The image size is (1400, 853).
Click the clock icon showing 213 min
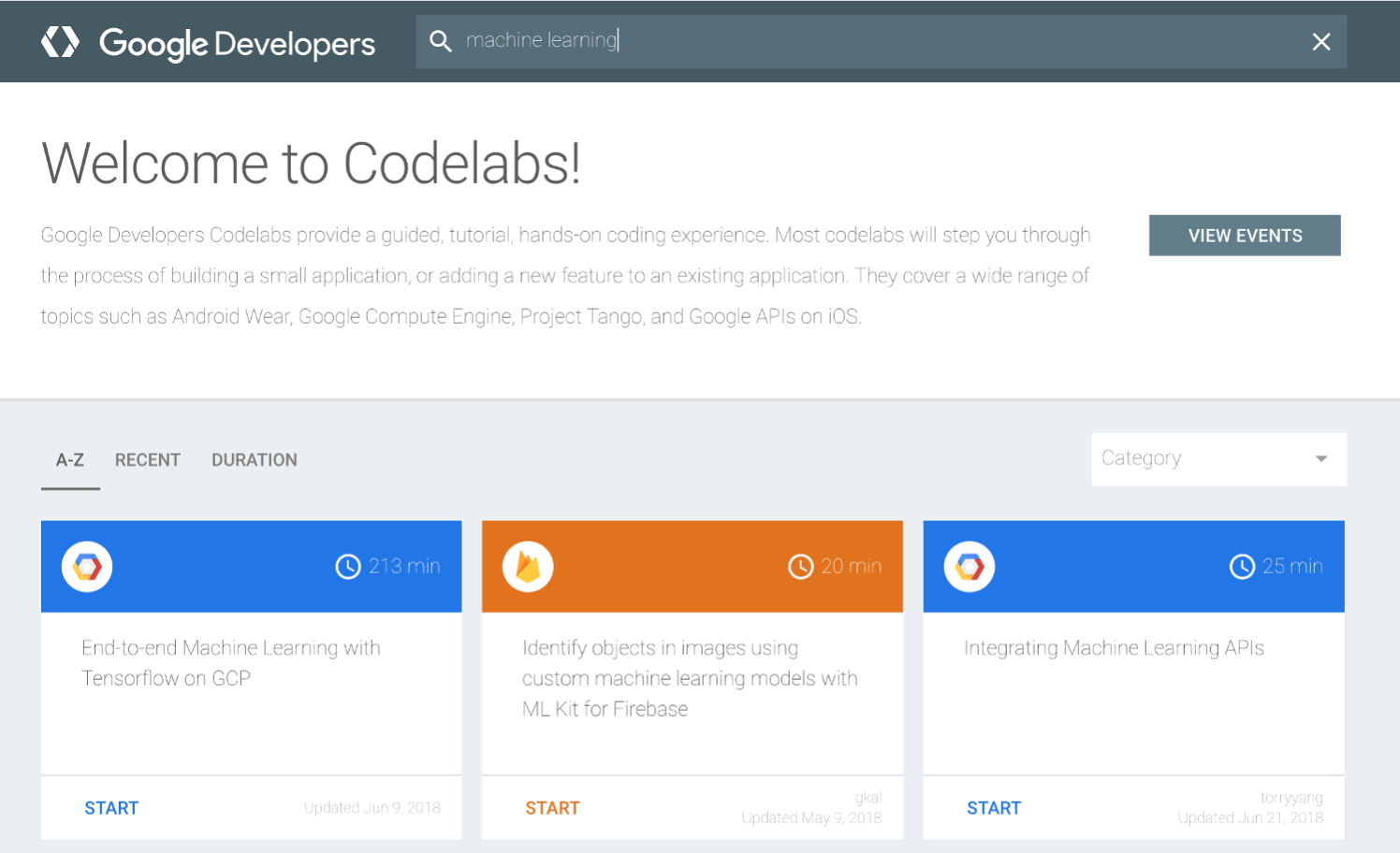pos(349,566)
